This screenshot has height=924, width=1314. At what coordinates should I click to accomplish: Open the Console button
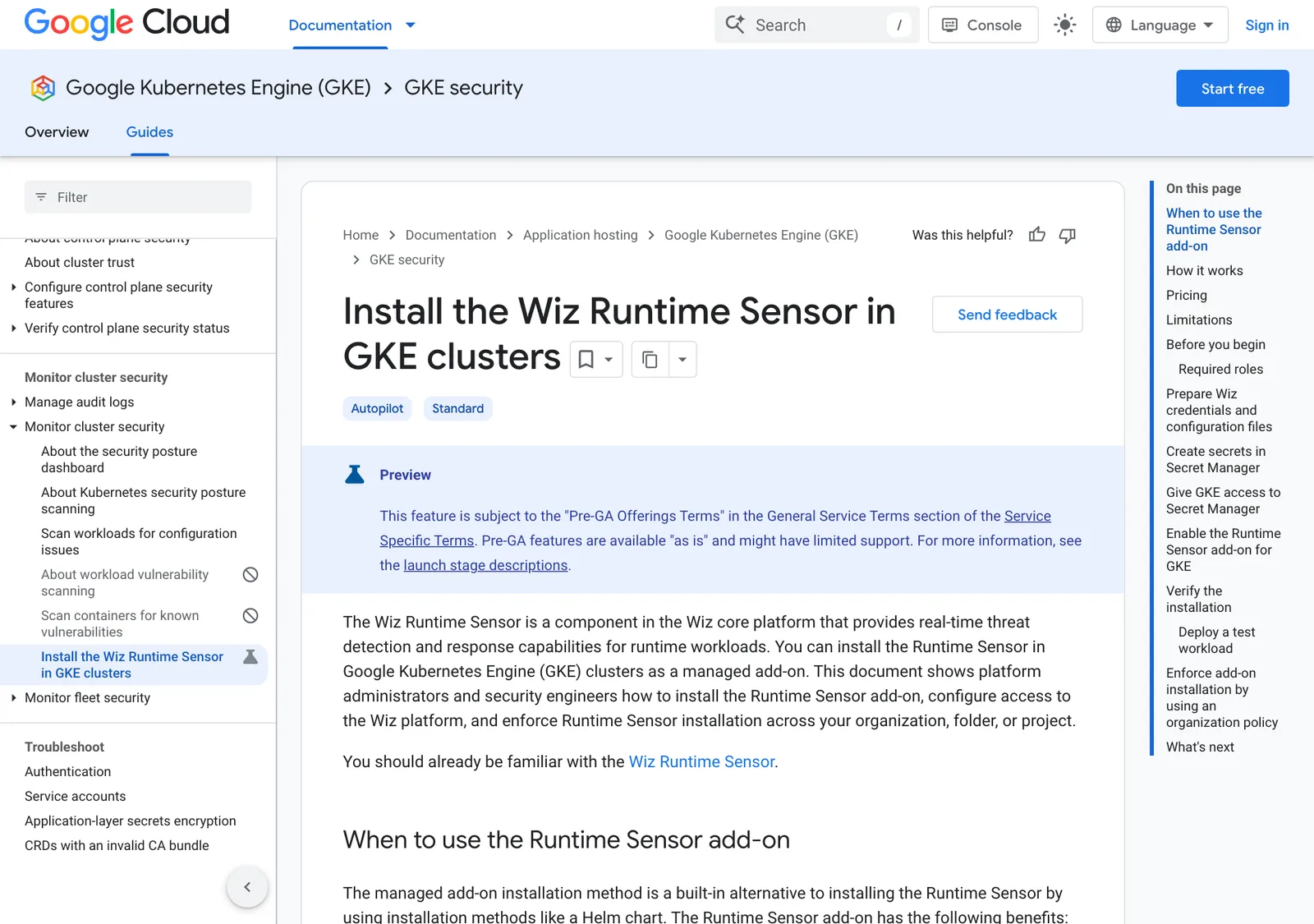point(982,25)
